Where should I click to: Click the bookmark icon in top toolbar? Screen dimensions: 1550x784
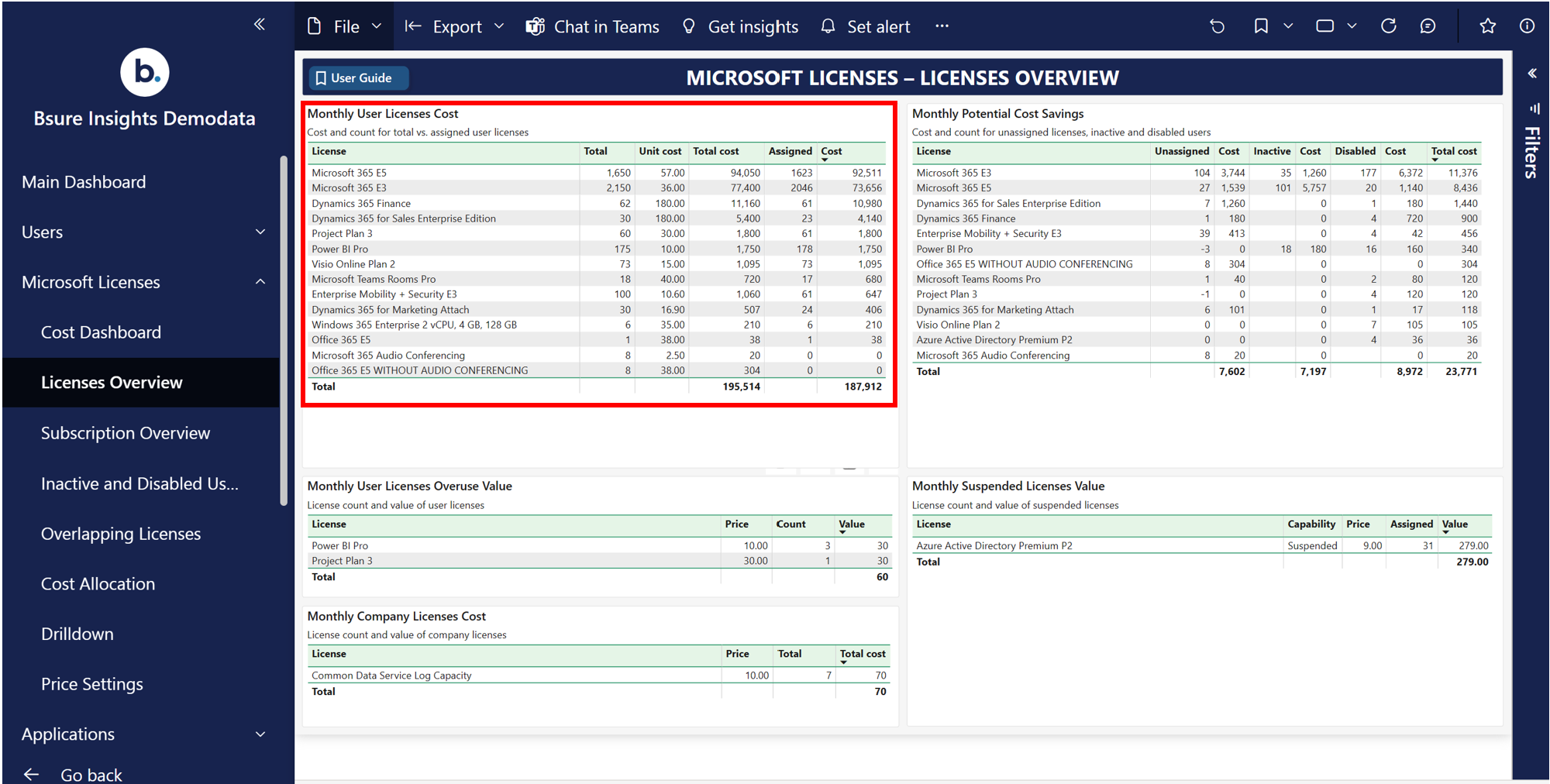[1261, 26]
